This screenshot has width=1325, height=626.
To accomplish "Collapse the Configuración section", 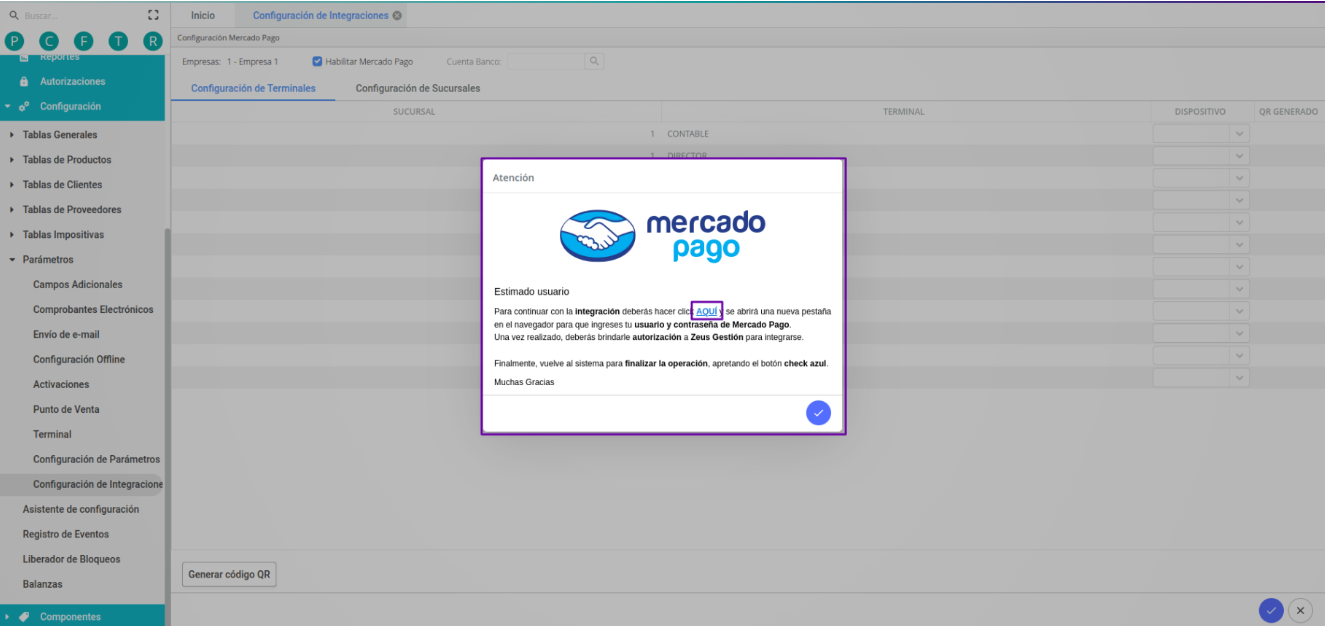I will tap(7, 106).
